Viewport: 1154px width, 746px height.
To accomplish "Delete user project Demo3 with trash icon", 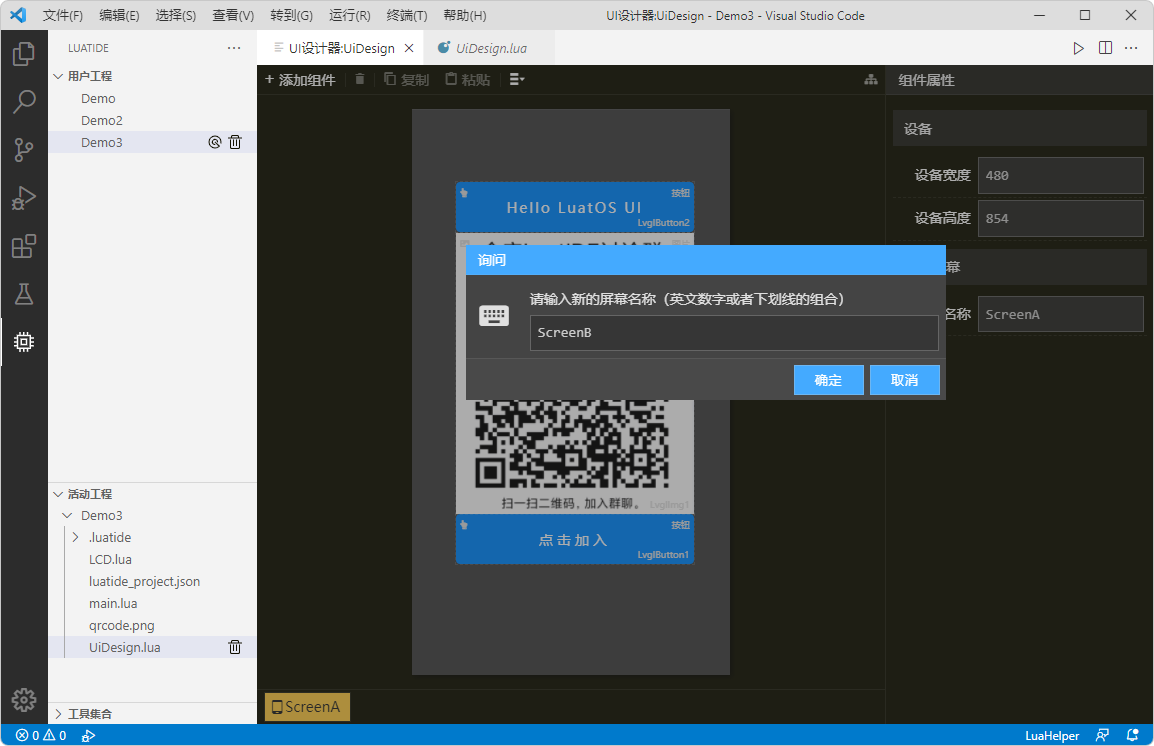I will pyautogui.click(x=235, y=142).
